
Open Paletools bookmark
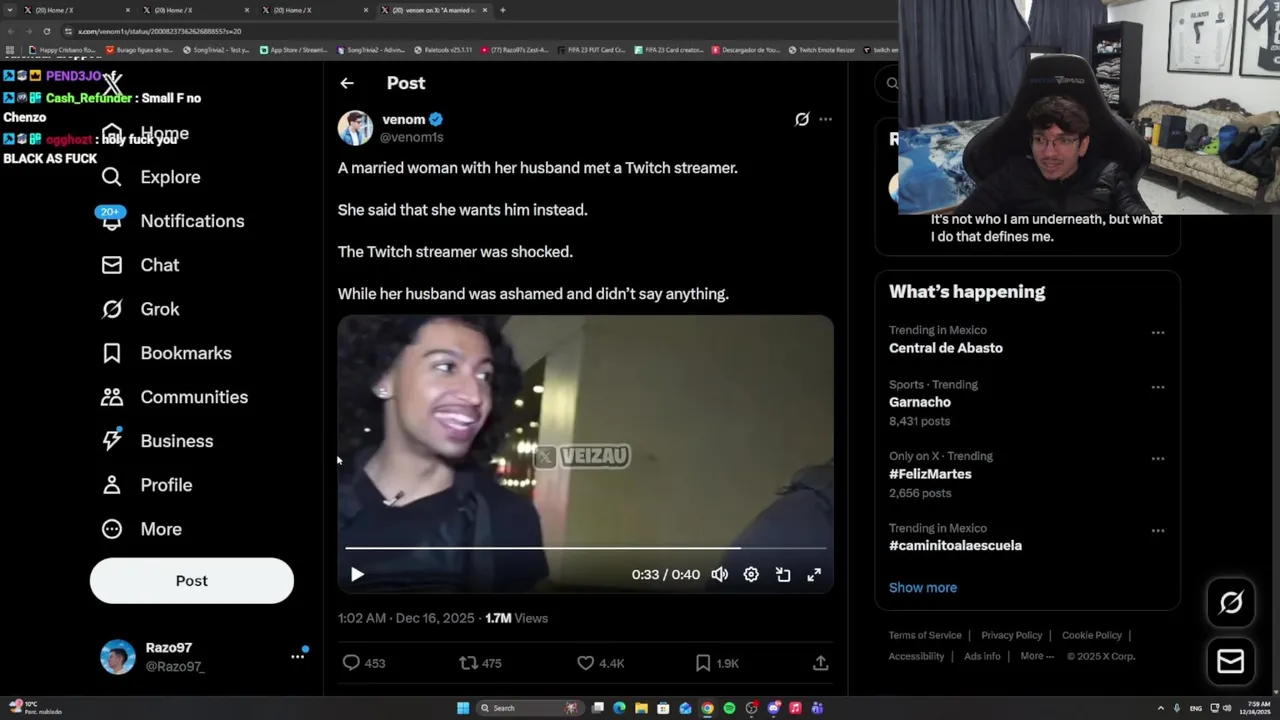443,49
